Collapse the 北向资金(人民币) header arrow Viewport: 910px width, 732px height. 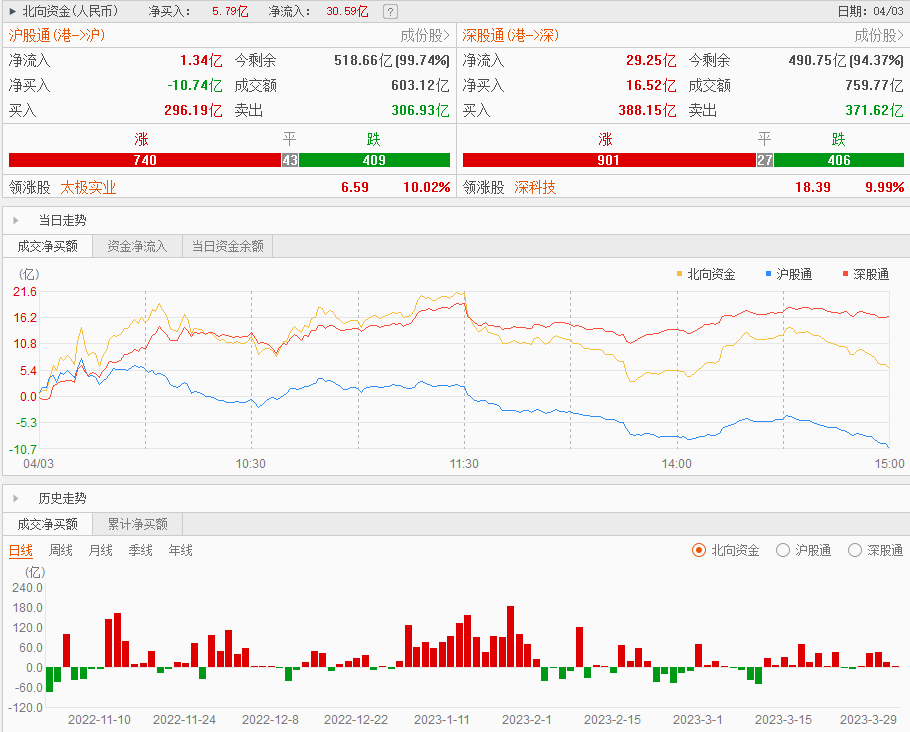tap(12, 12)
